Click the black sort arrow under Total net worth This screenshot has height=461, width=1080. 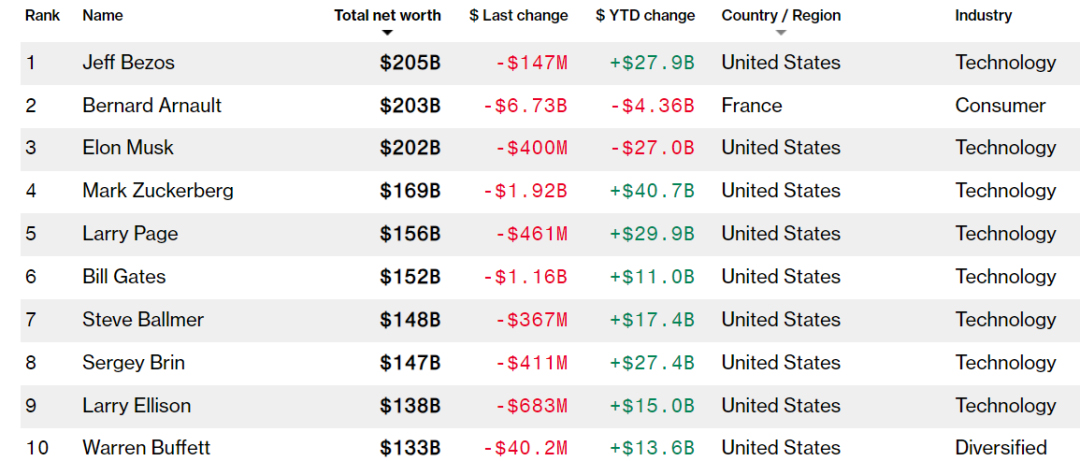click(x=387, y=33)
